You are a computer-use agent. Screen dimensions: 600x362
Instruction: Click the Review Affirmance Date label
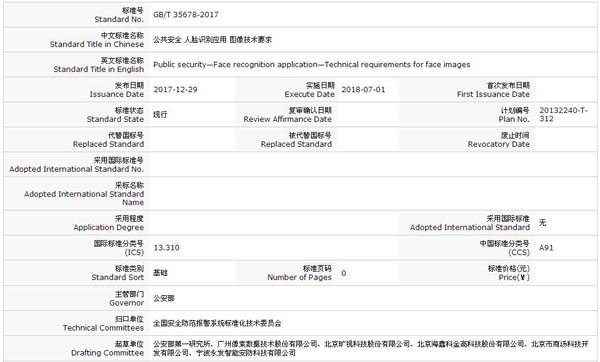(x=288, y=114)
